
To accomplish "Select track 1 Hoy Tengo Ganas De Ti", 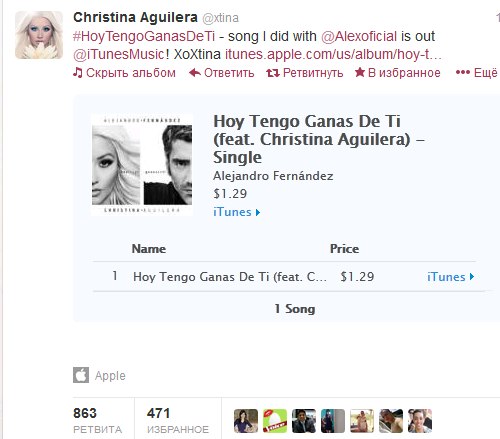I will coord(230,277).
